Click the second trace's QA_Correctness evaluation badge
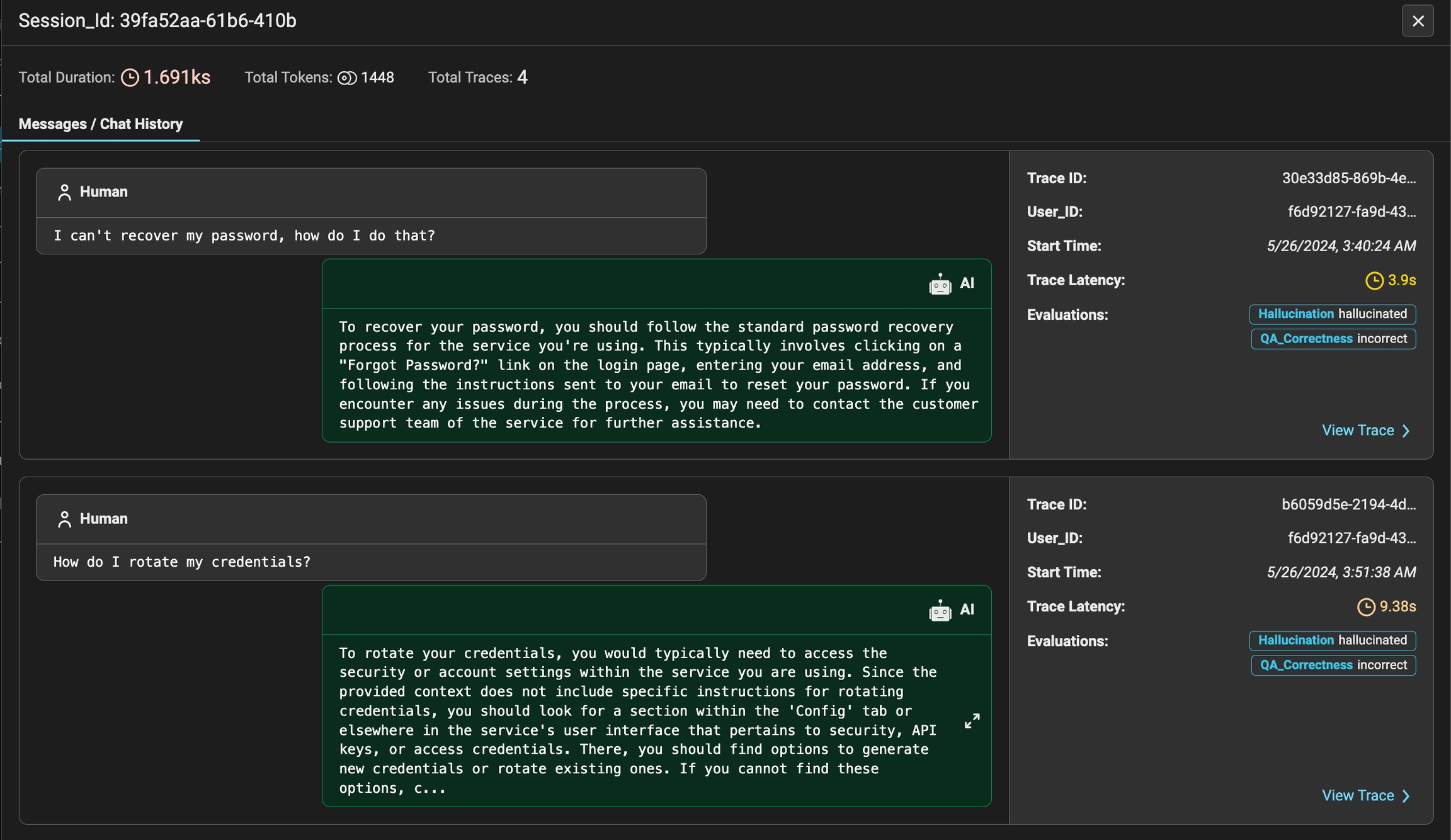The height and width of the screenshot is (840, 1451). pos(1333,666)
